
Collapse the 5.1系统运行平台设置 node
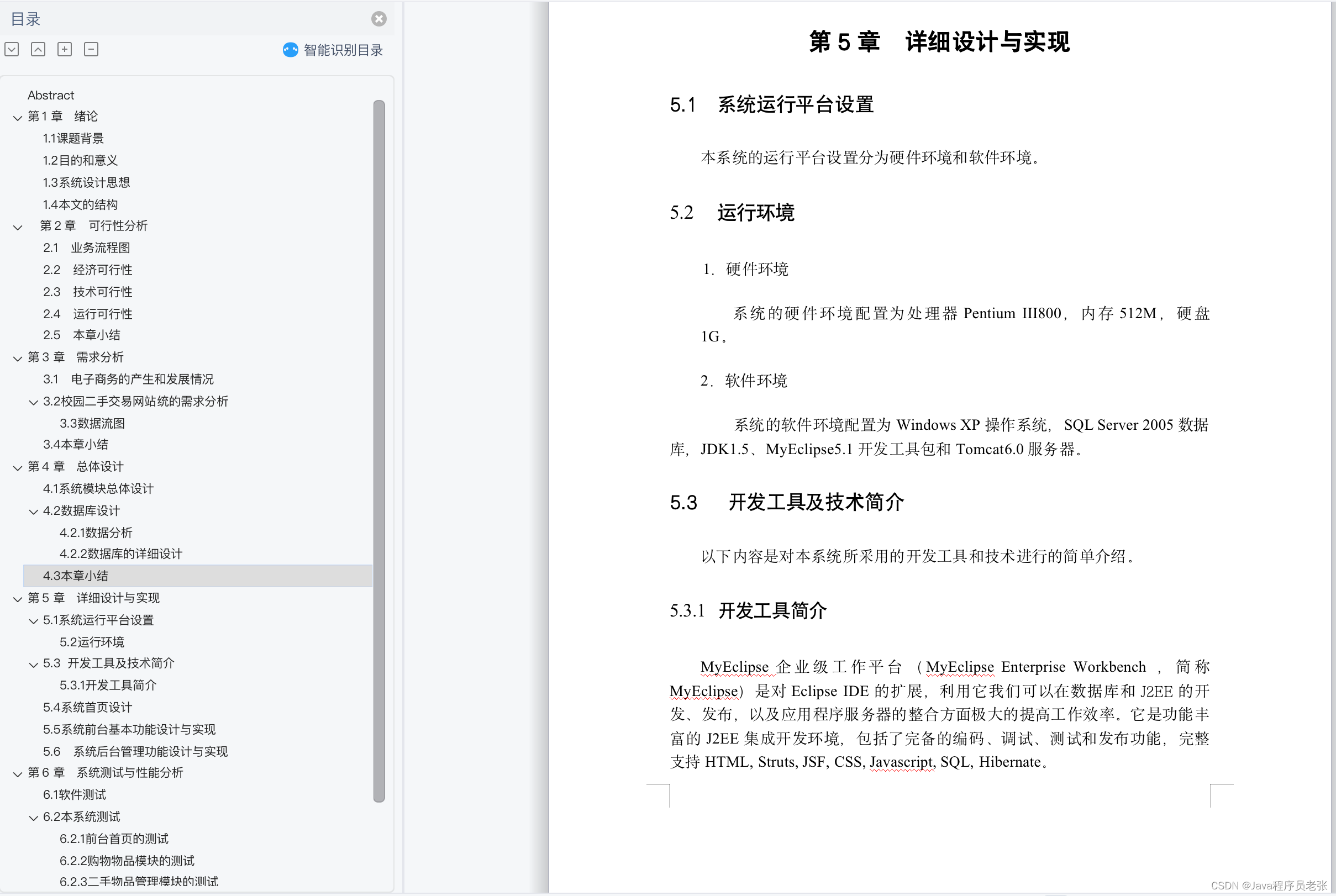point(34,621)
